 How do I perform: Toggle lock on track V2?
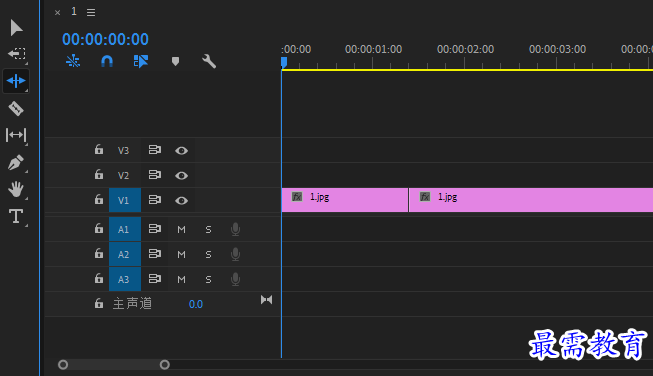[x=99, y=174]
